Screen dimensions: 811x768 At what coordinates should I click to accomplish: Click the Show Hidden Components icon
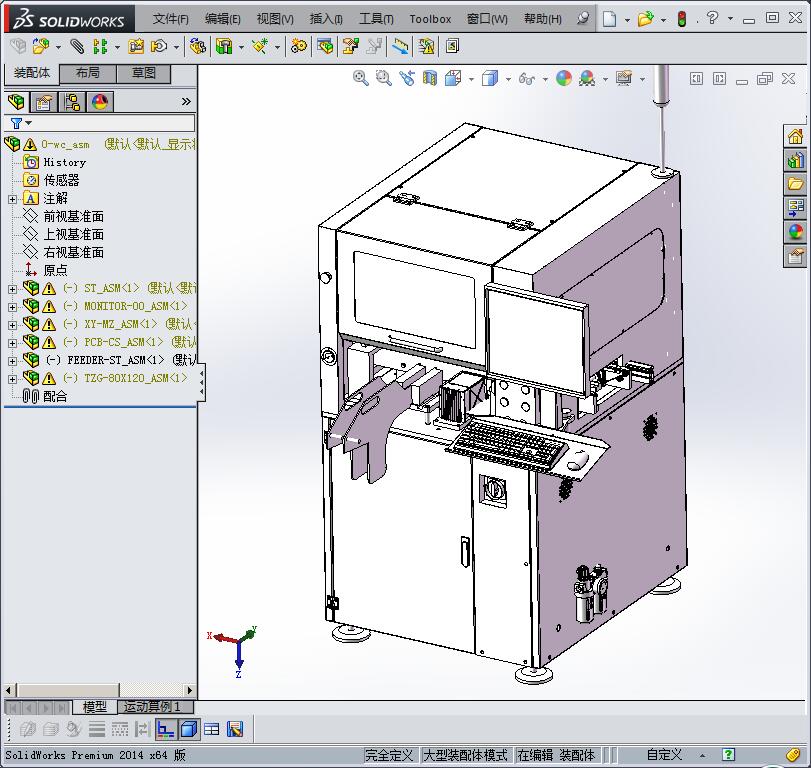pyautogui.click(x=197, y=47)
